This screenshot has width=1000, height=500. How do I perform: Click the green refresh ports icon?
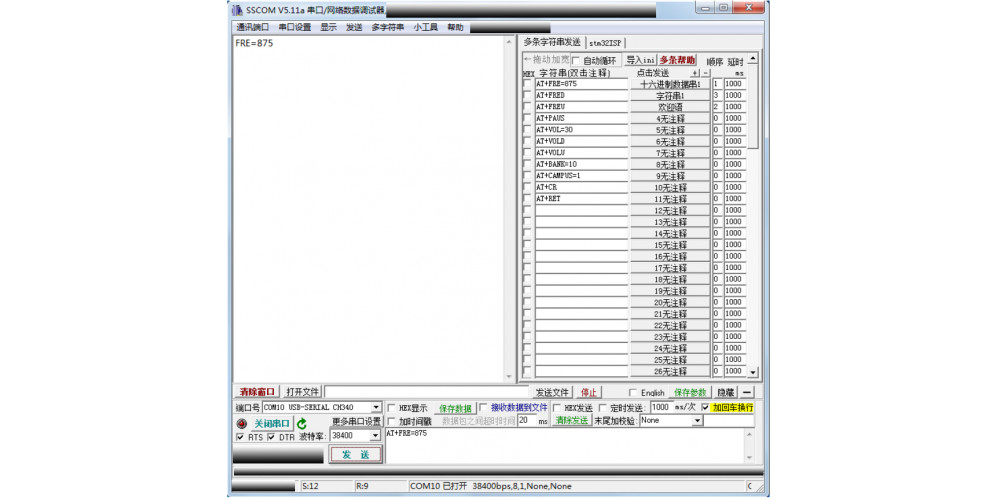click(301, 423)
